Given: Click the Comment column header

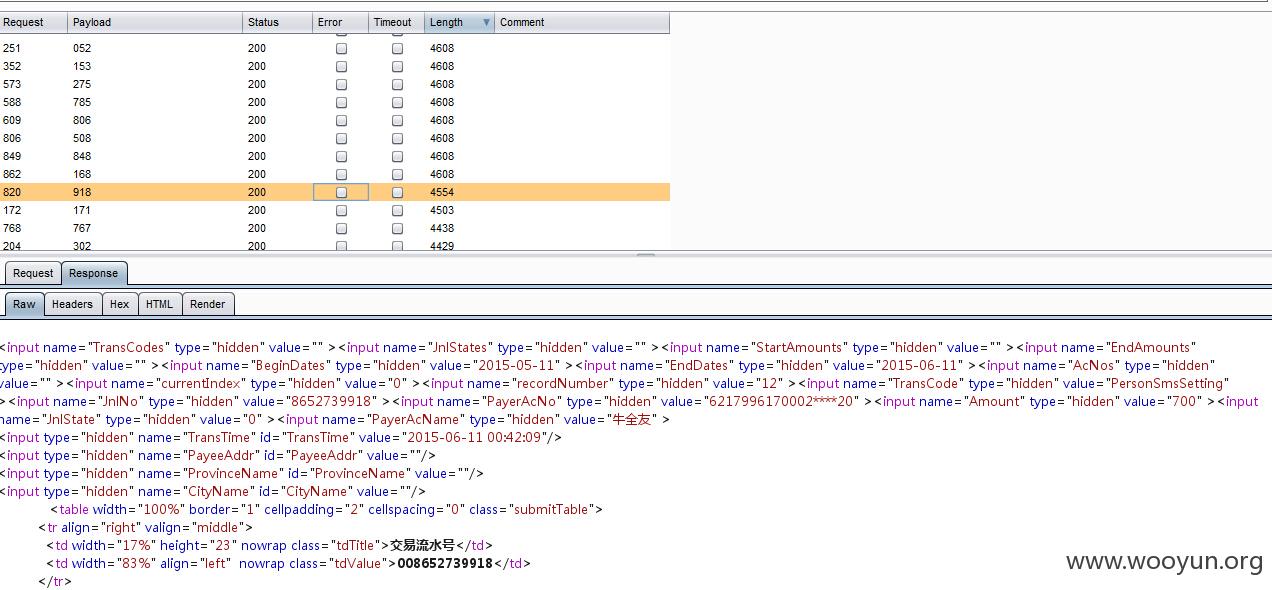Looking at the screenshot, I should [x=582, y=22].
